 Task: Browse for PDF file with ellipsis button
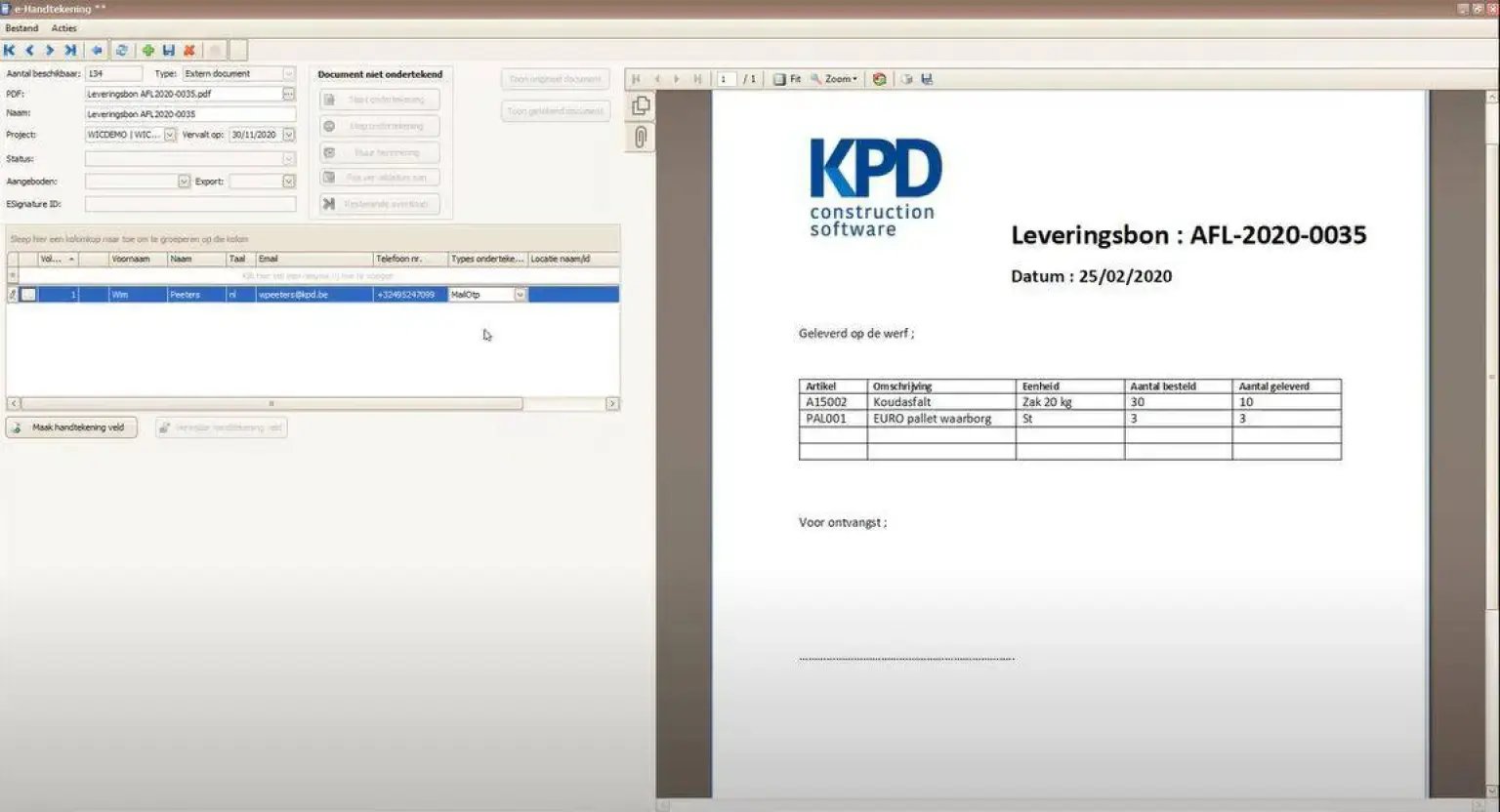pyautogui.click(x=288, y=94)
